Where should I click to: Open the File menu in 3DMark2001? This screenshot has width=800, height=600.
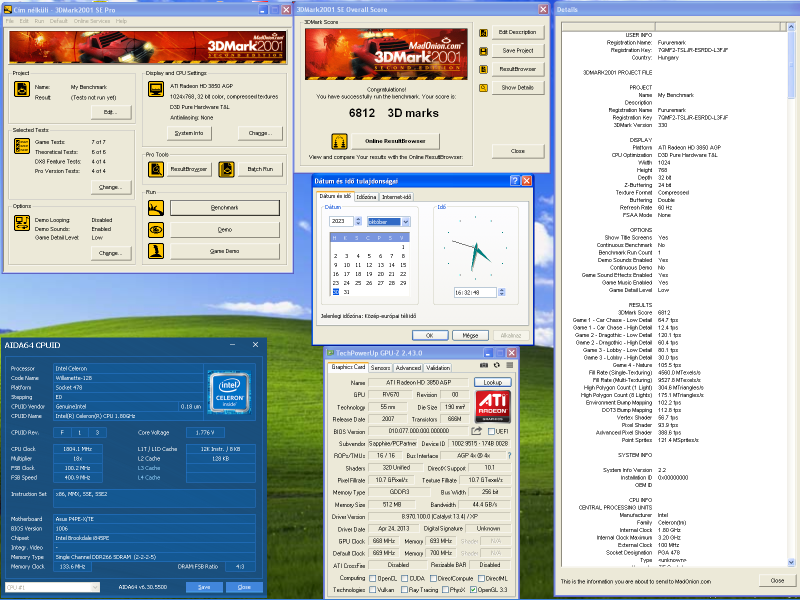coord(10,21)
